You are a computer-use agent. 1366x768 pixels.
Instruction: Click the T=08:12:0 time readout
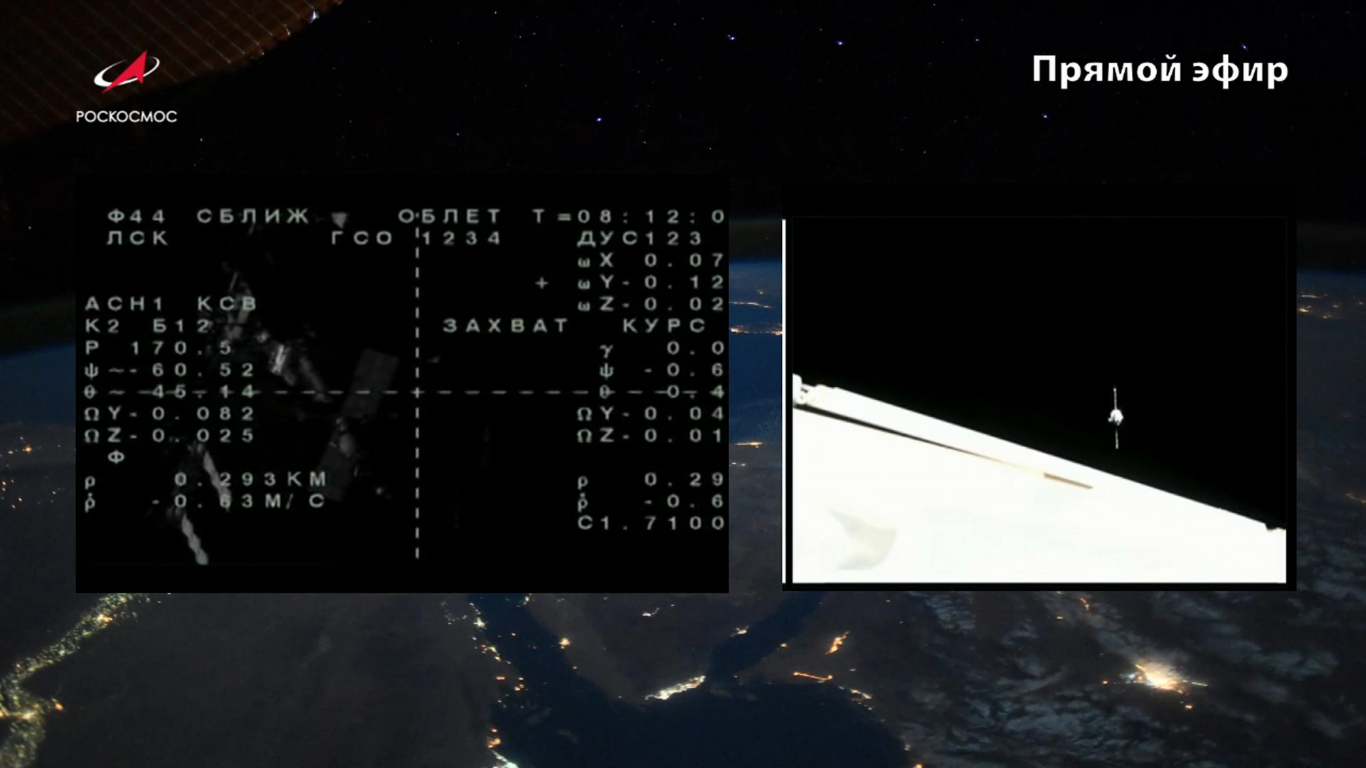[629, 216]
